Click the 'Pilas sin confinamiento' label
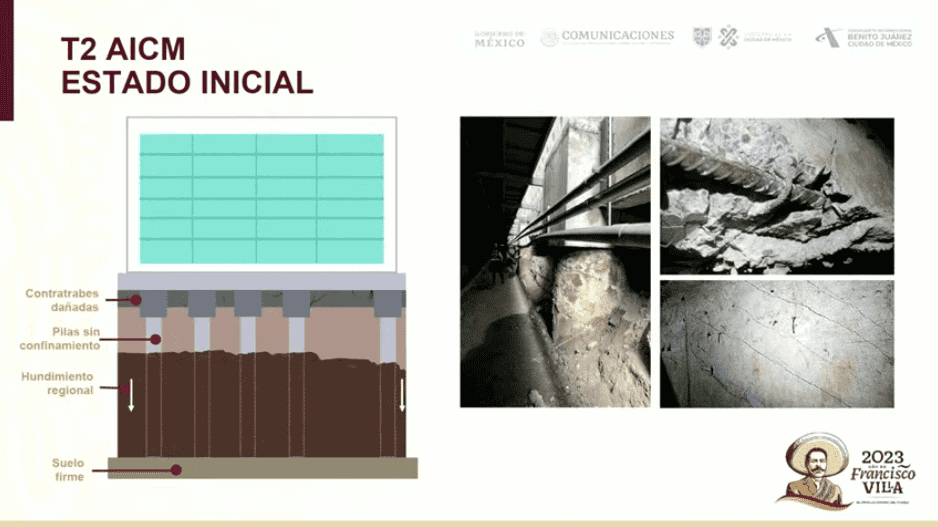 (60, 339)
